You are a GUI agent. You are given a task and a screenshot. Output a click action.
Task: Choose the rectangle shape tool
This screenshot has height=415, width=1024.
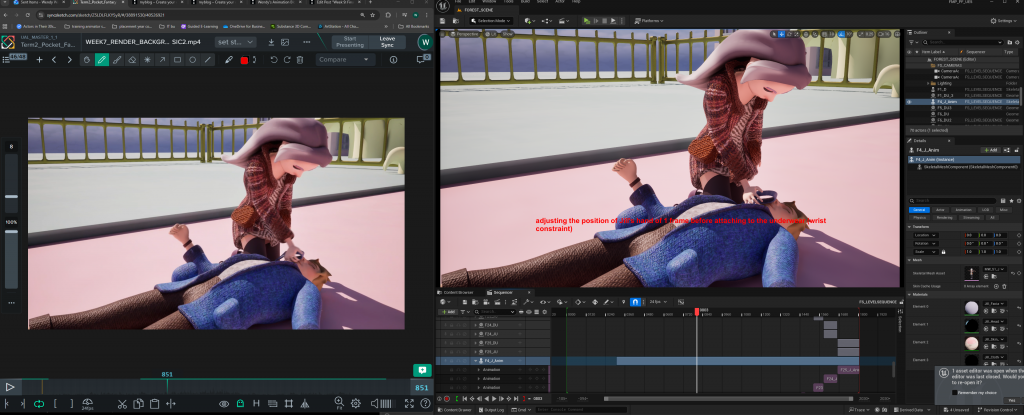pyautogui.click(x=177, y=60)
